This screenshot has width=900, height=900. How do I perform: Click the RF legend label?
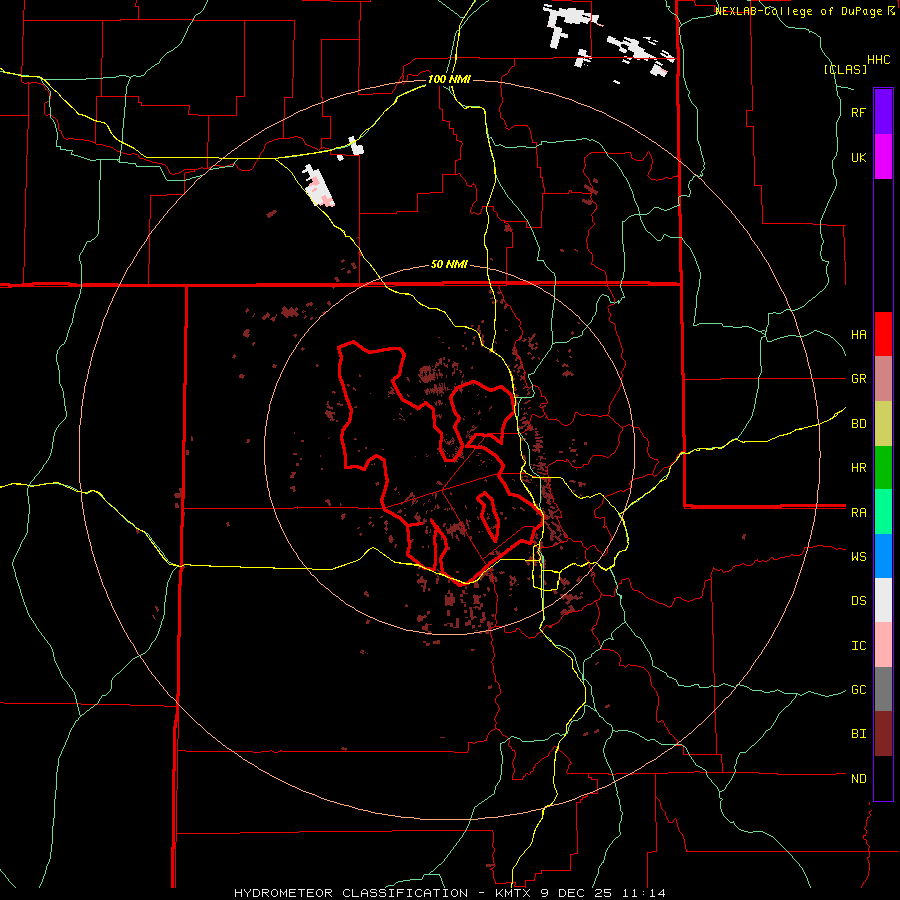coord(858,112)
